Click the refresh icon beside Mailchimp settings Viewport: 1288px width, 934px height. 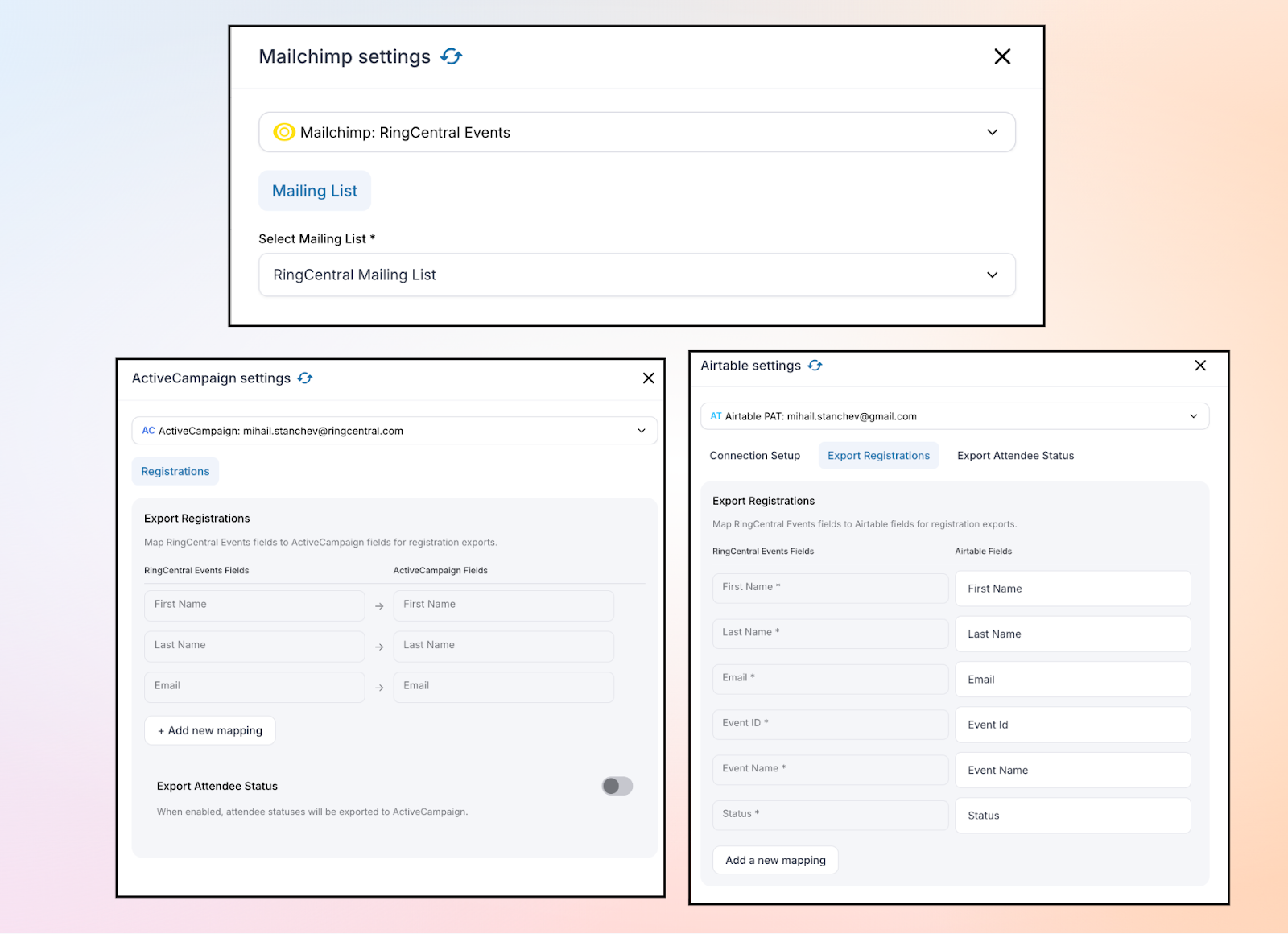click(452, 56)
